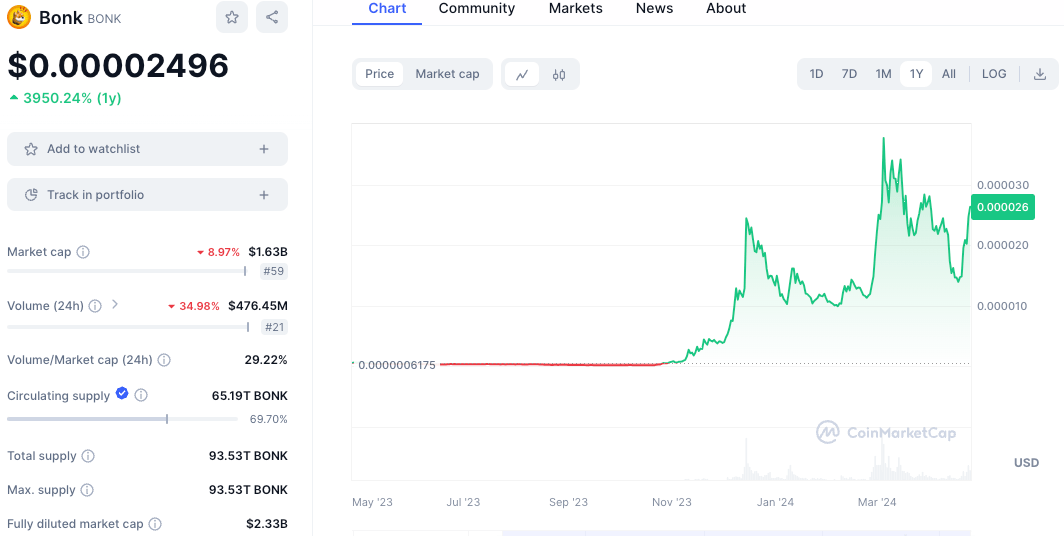Click the pie chart icon in Track in portfolio
The image size is (1064, 536).
[31, 195]
